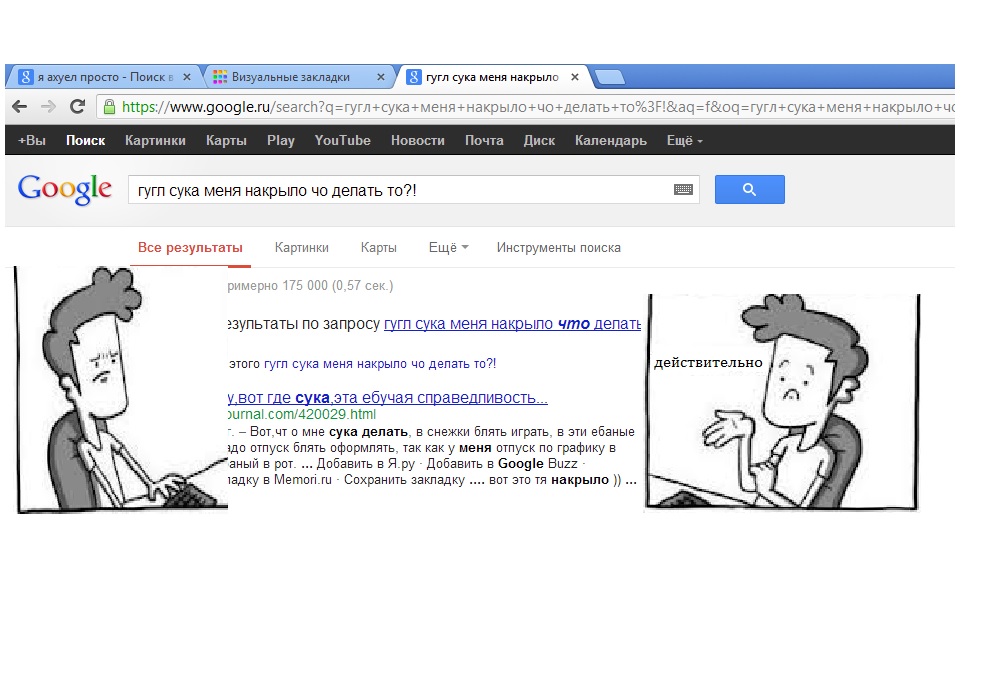Click the left comic panel of typing guy

pos(121,389)
